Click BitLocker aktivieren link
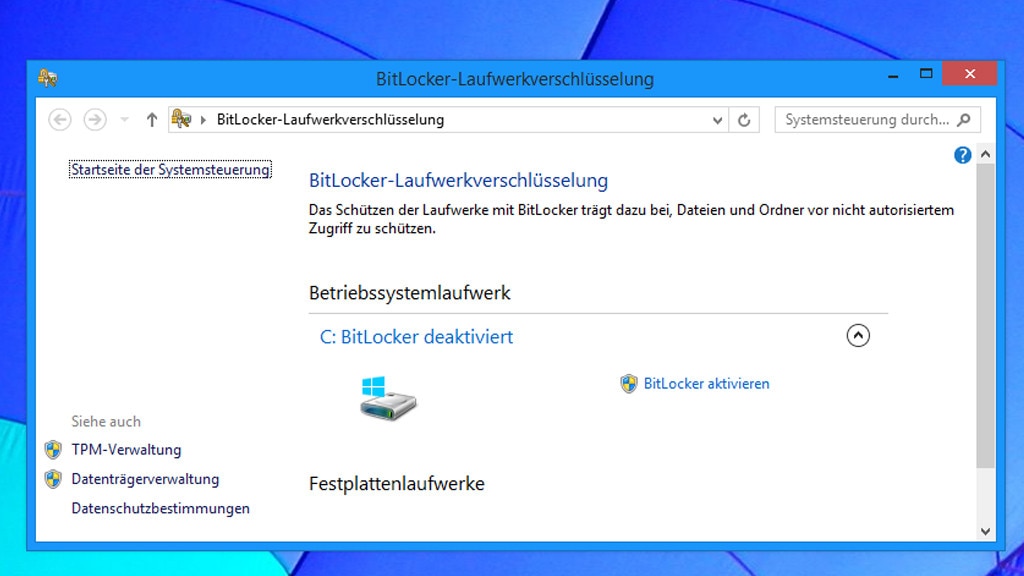 tap(706, 383)
